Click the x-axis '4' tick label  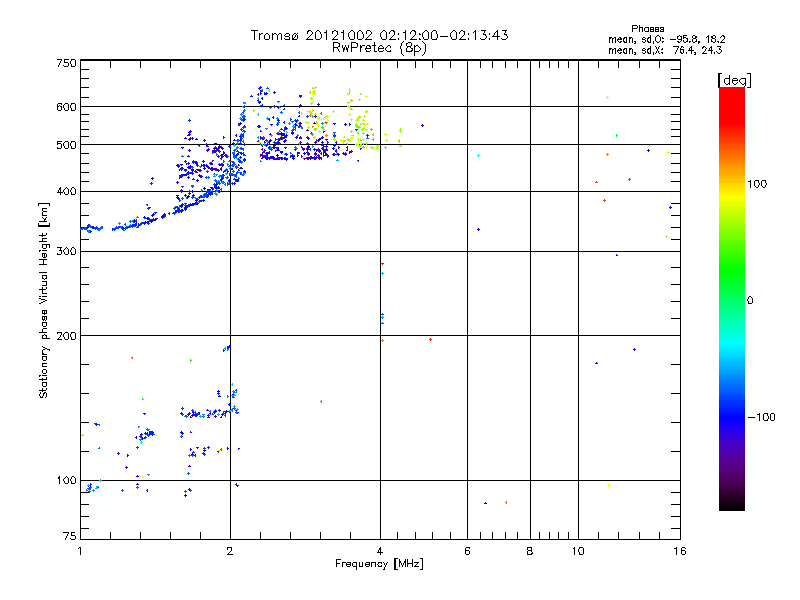tap(380, 551)
